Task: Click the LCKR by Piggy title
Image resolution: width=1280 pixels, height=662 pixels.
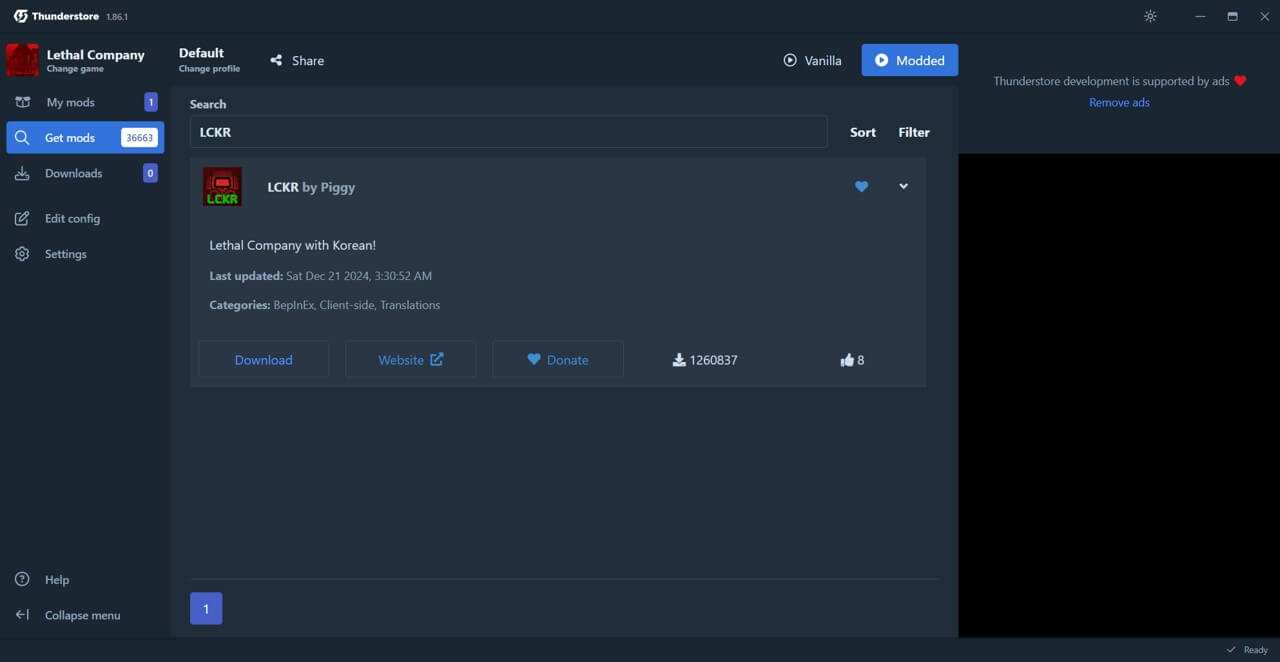Action: tap(311, 187)
